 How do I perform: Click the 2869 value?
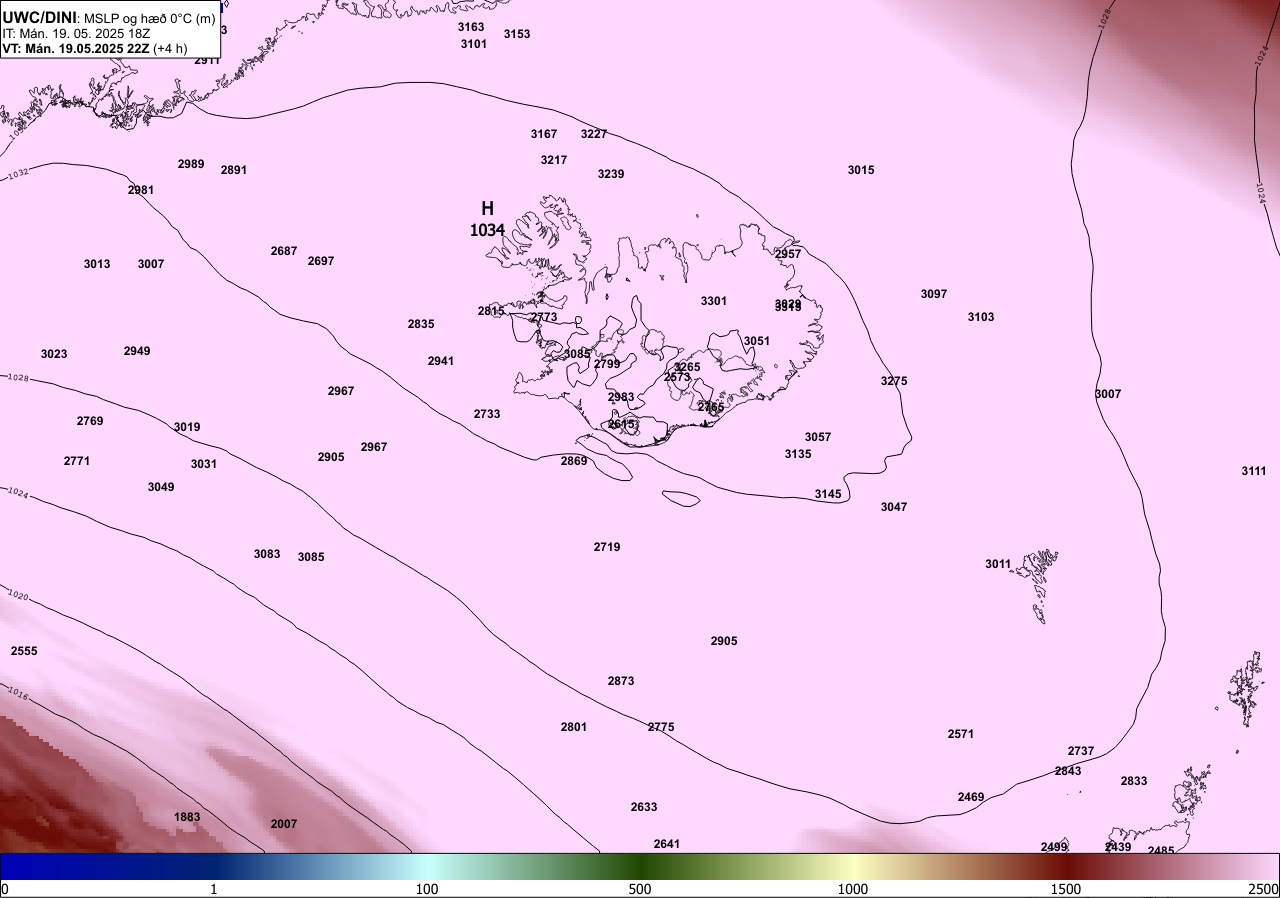(x=574, y=461)
